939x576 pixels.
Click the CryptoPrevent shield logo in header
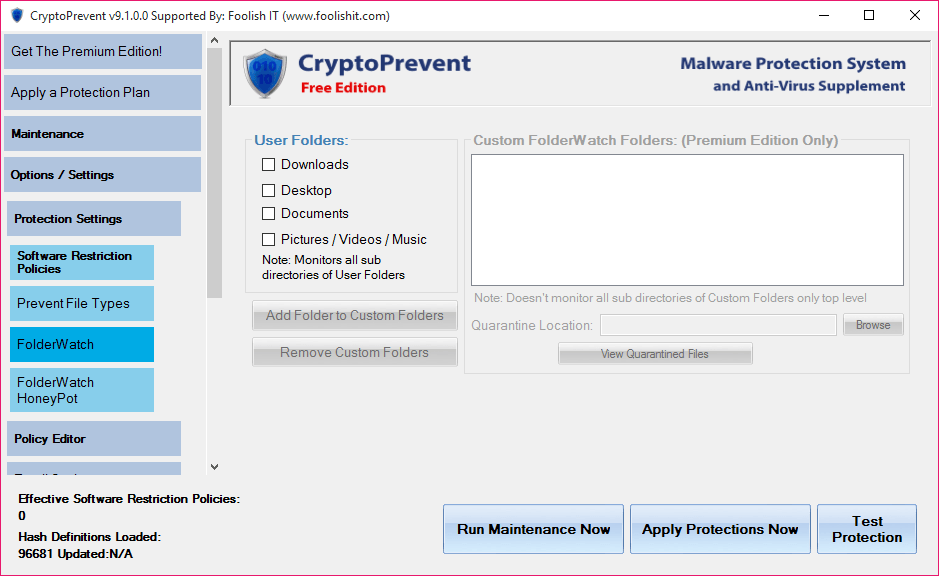265,74
